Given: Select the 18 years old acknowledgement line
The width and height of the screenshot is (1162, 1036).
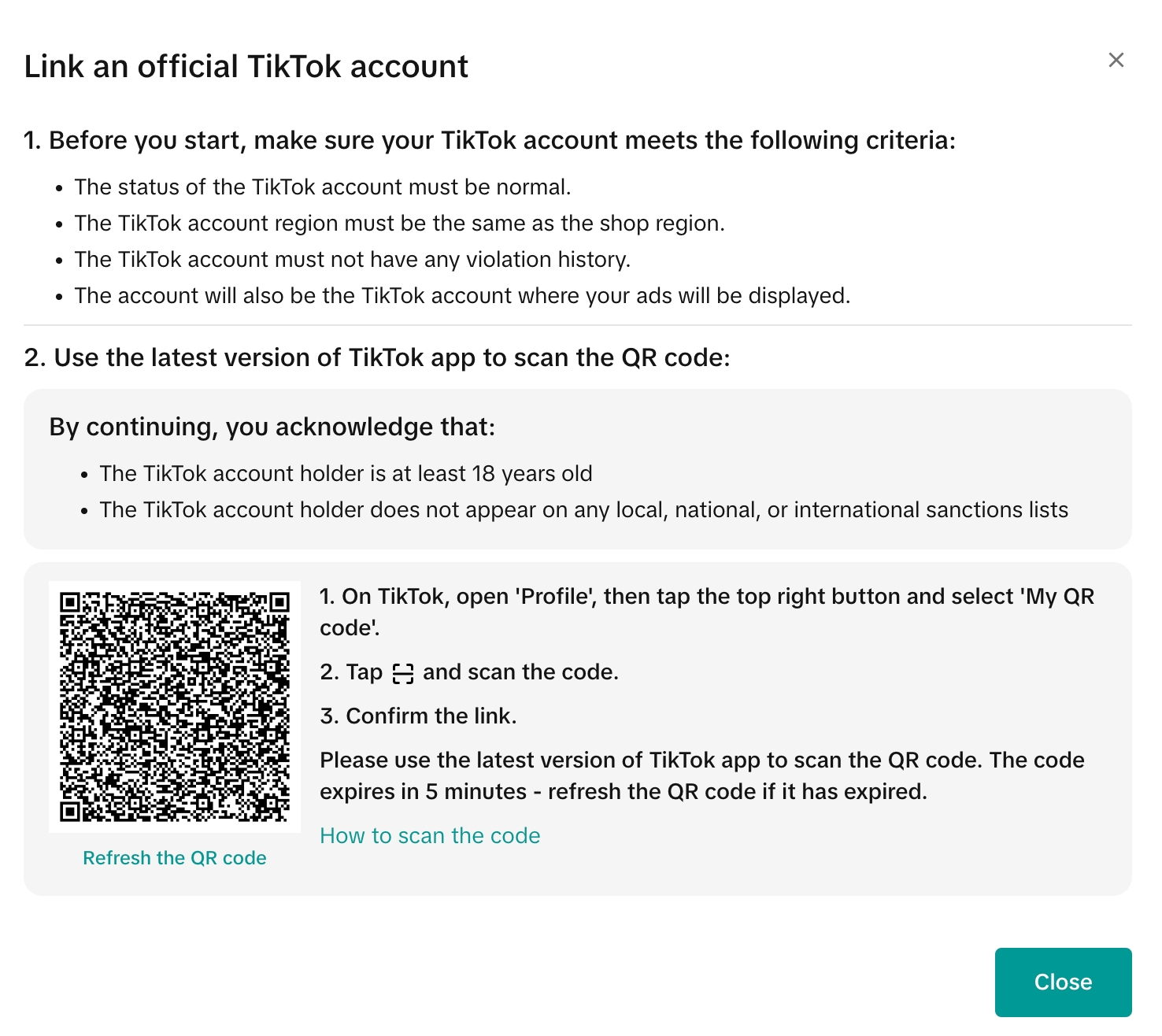Looking at the screenshot, I should pos(346,474).
